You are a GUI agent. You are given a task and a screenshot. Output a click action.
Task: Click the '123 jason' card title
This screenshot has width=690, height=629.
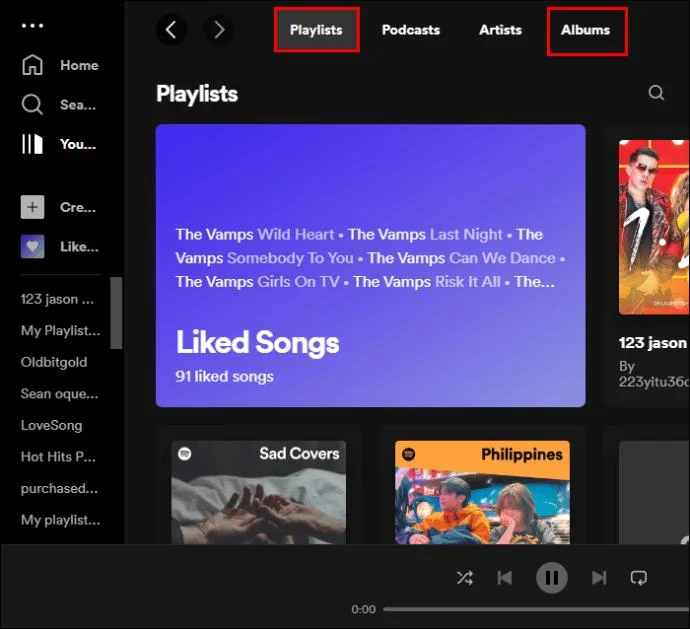coord(653,342)
